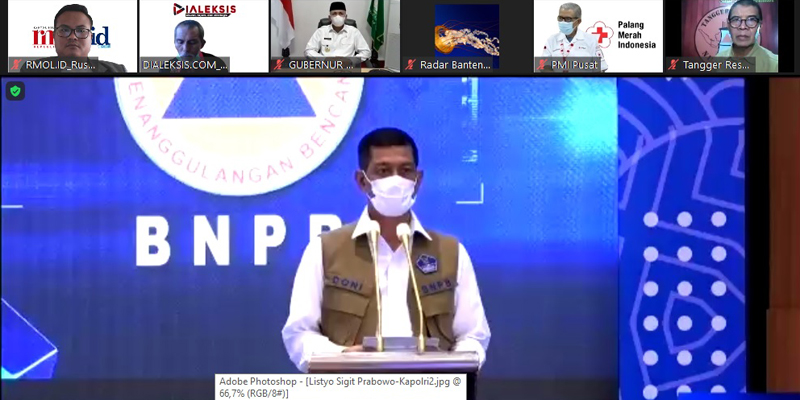Viewport: 800px width, 400px height.
Task: Click the muted mic icon beside GUBERNUR name
Action: (x=278, y=65)
